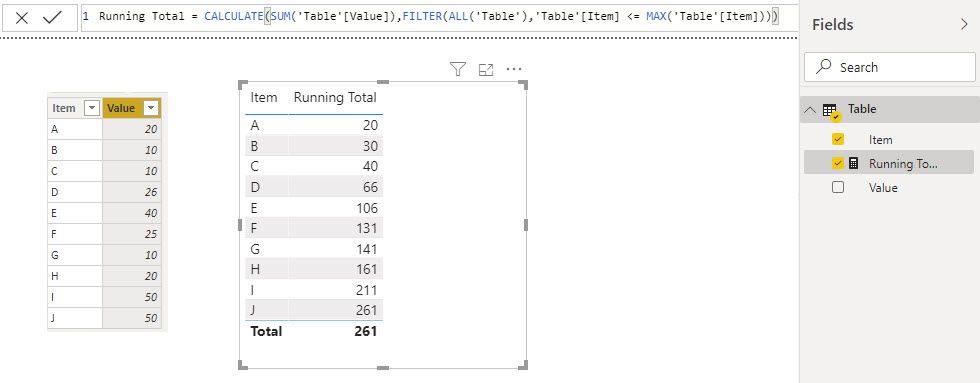Click the bottom-middle handle of the visual
980x383 pixels.
pyautogui.click(x=382, y=367)
